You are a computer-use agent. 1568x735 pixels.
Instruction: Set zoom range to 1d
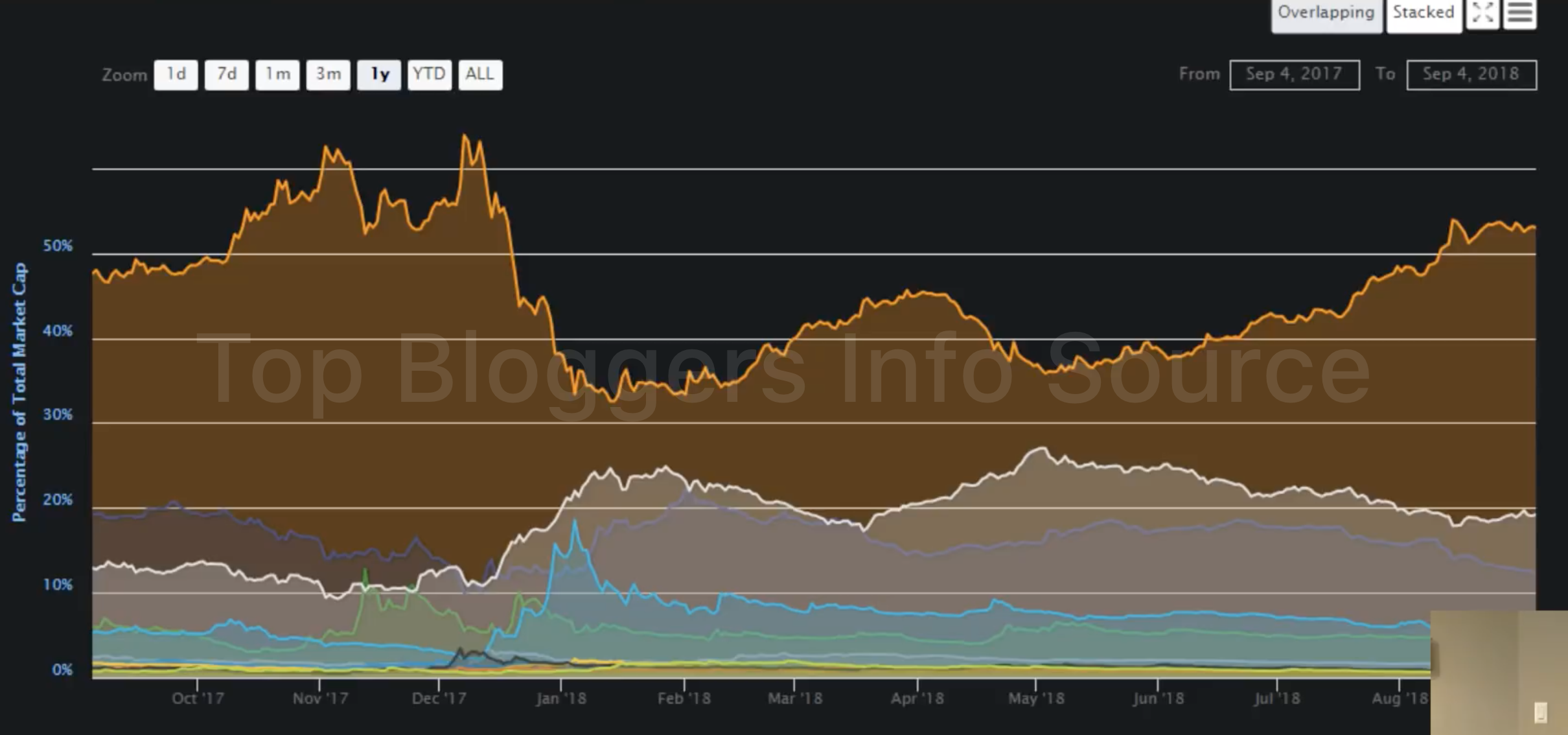pos(176,75)
